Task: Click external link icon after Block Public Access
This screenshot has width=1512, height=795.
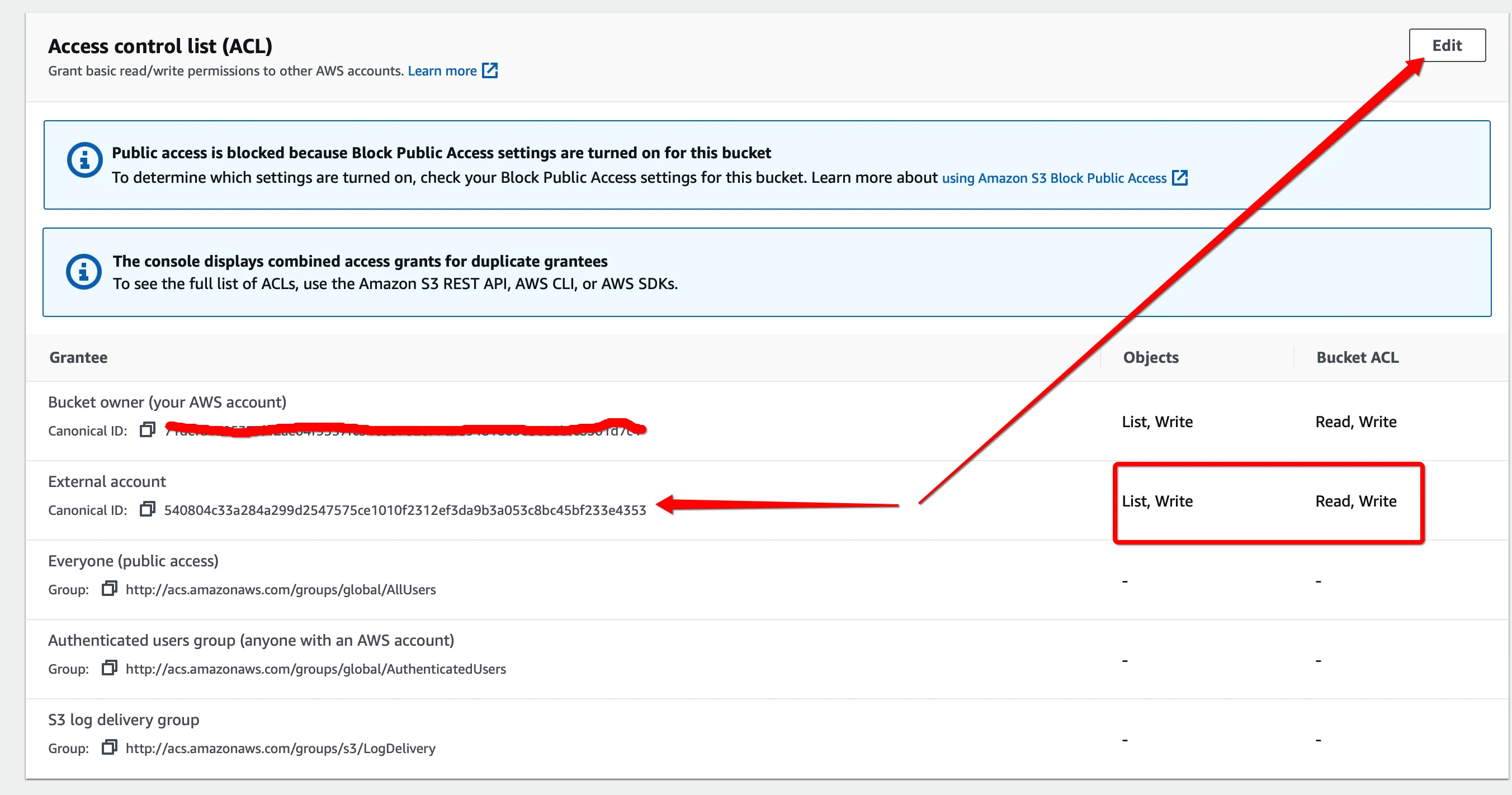Action: pyautogui.click(x=1179, y=178)
